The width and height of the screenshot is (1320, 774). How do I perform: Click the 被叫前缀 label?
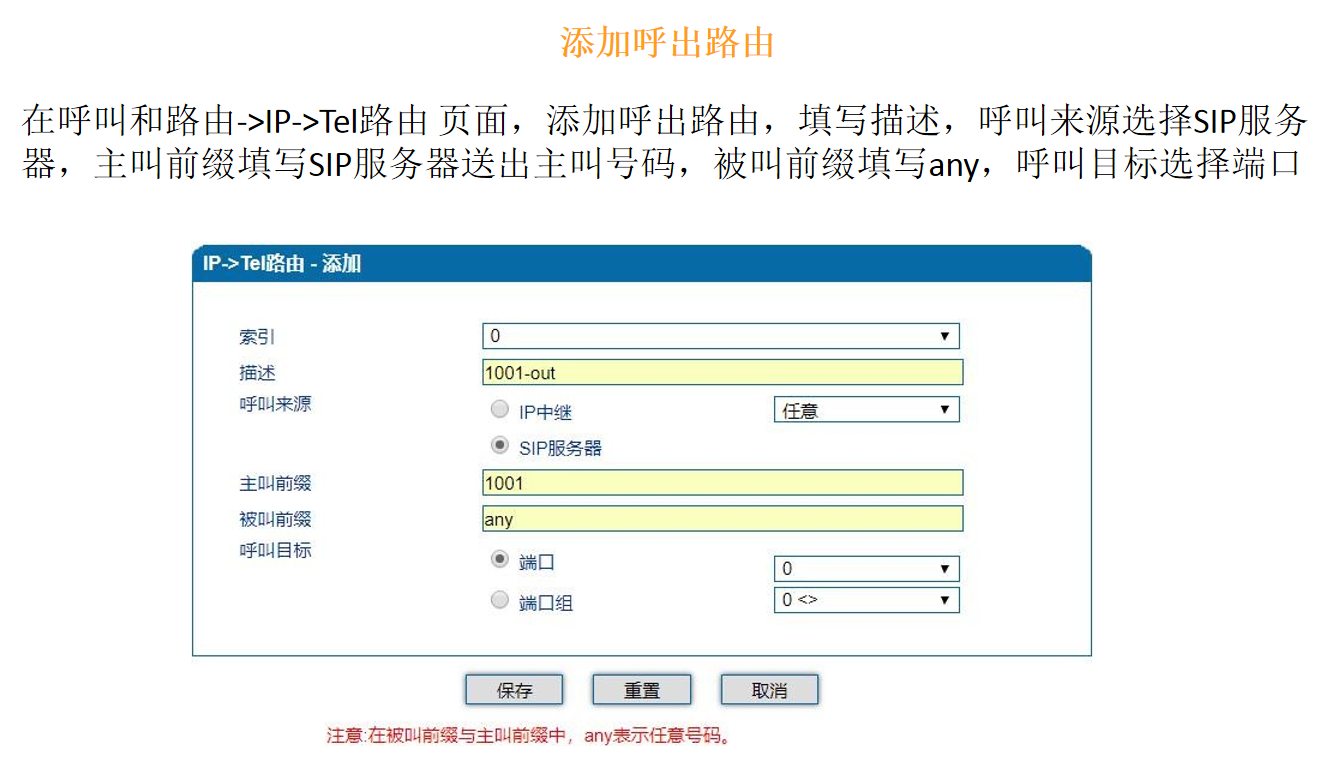[x=275, y=519]
